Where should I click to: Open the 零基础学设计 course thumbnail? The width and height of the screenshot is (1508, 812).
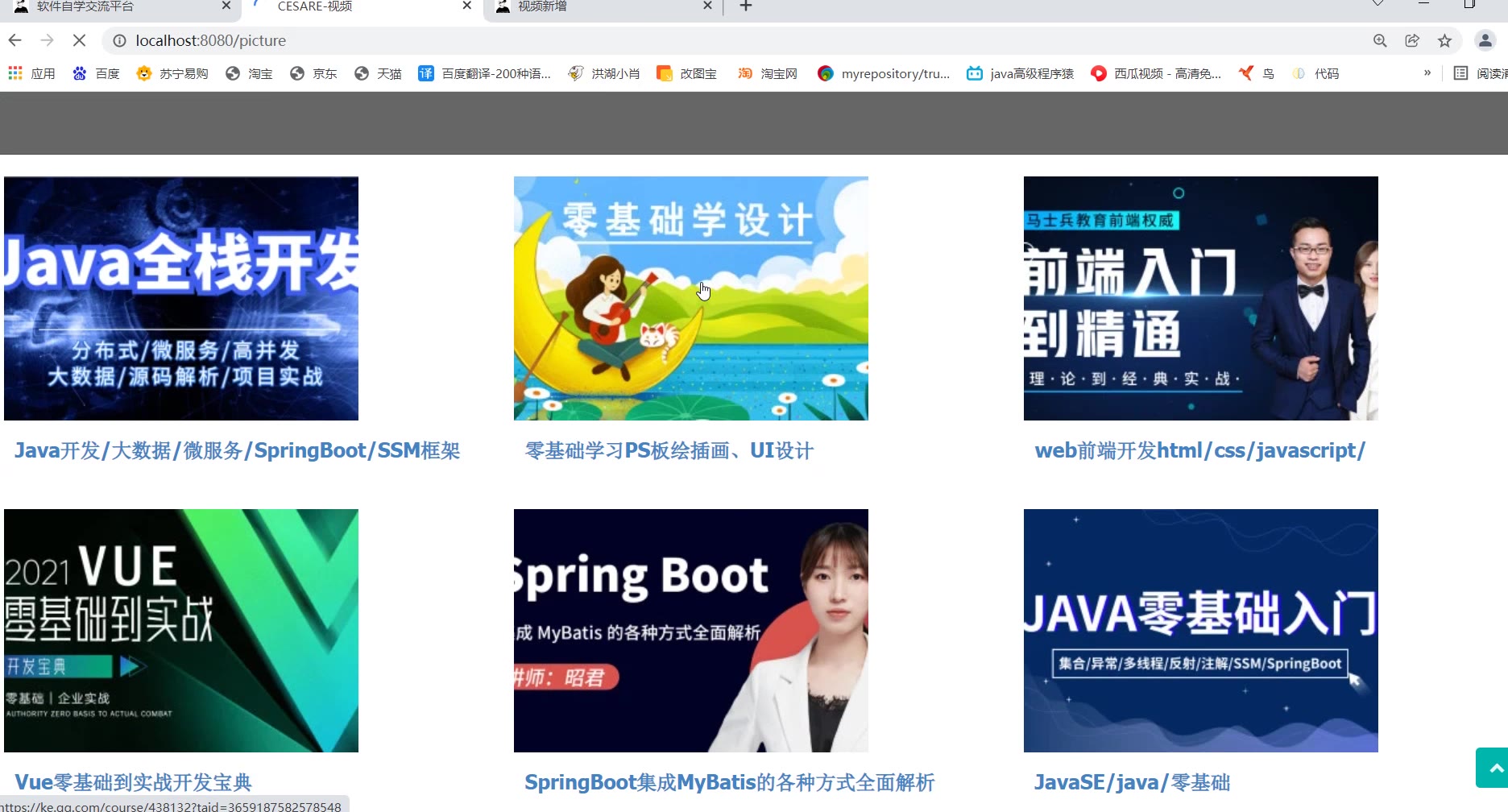691,298
